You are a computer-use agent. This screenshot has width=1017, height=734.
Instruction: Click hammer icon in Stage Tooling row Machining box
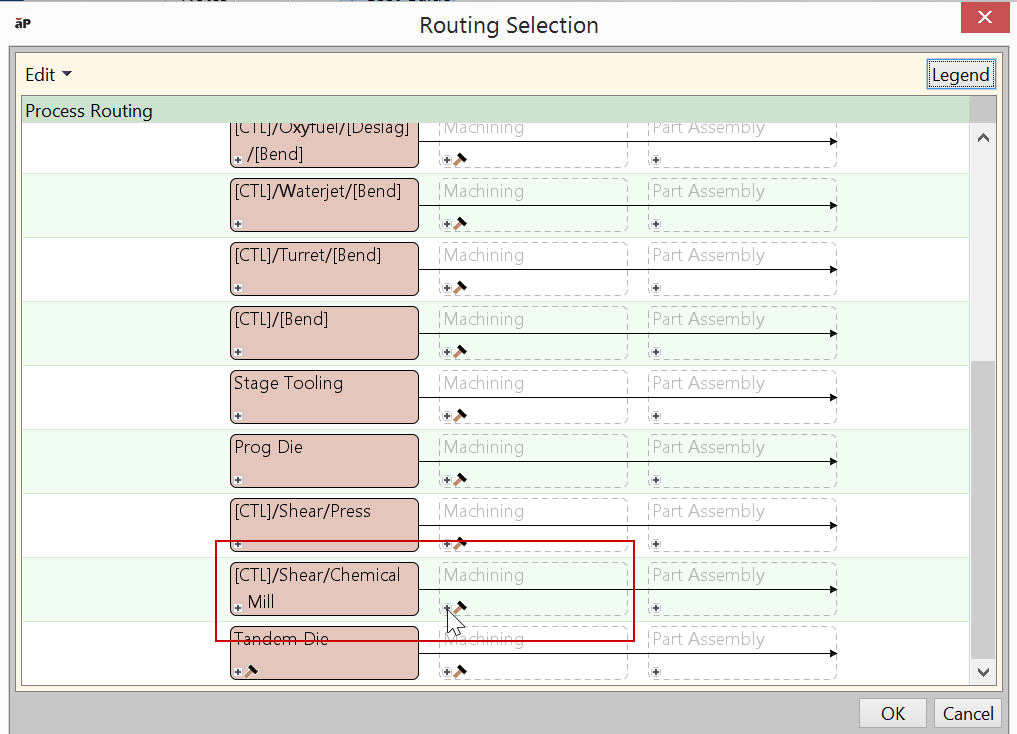(460, 415)
